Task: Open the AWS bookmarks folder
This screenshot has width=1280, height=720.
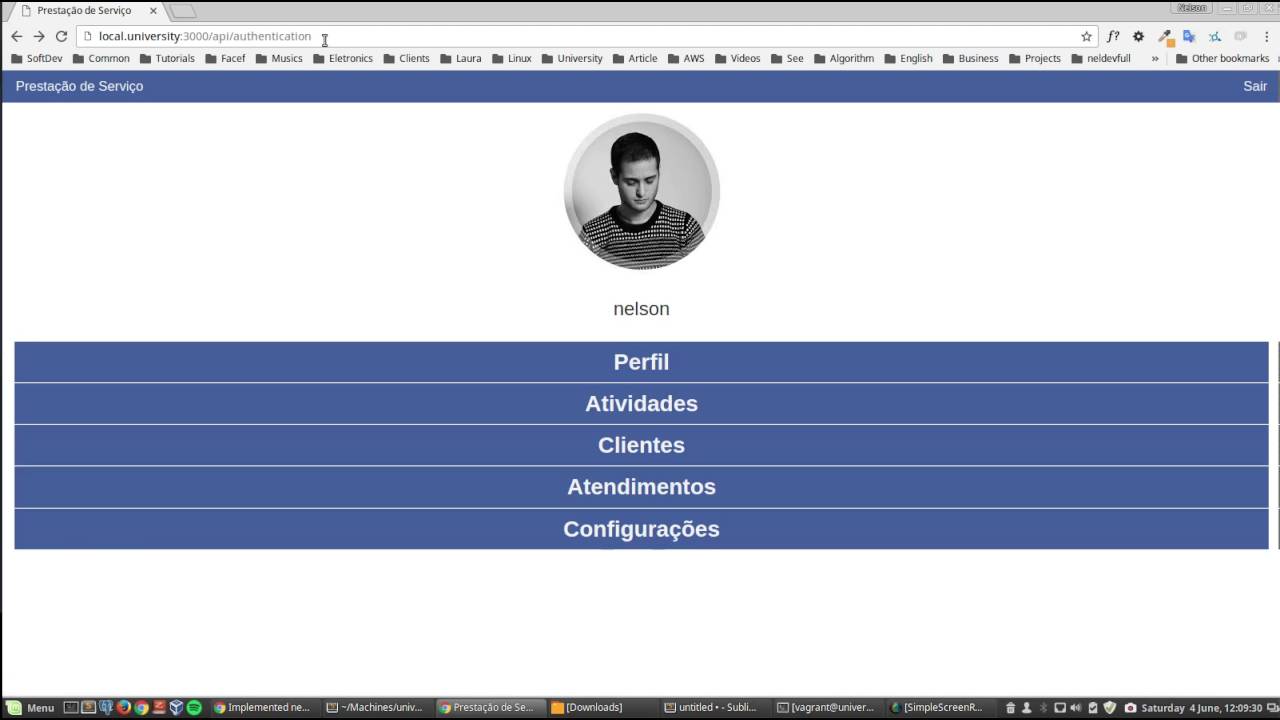Action: [x=686, y=58]
